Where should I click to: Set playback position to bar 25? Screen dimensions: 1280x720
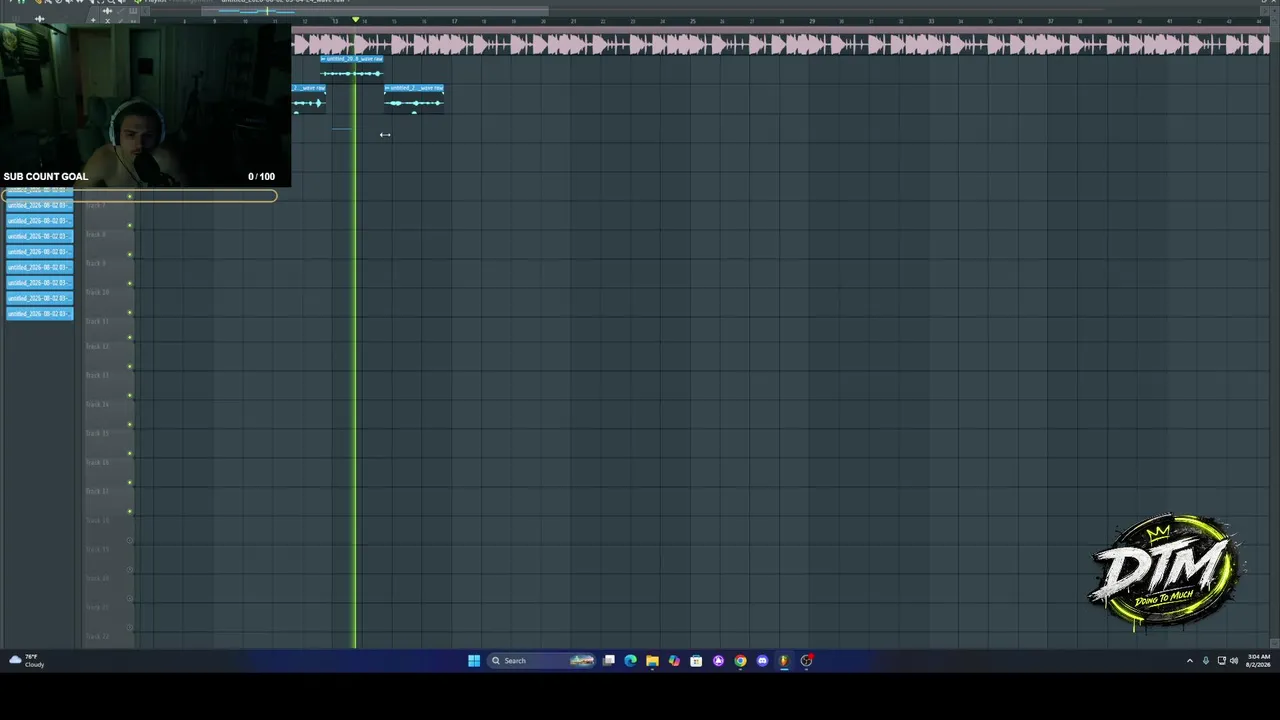click(692, 21)
